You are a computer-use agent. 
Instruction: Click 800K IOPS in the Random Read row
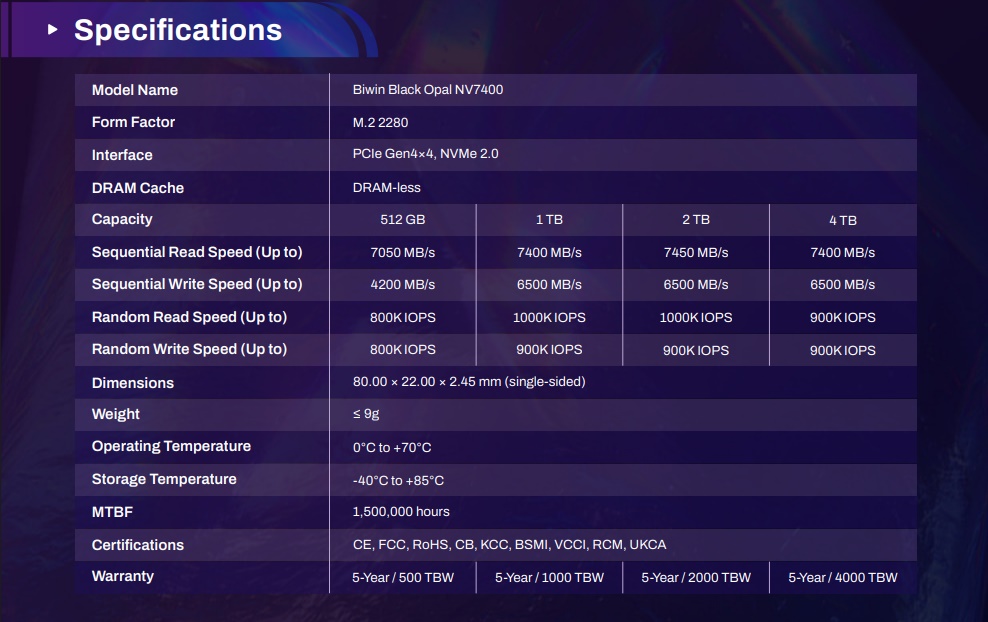pyautogui.click(x=403, y=317)
